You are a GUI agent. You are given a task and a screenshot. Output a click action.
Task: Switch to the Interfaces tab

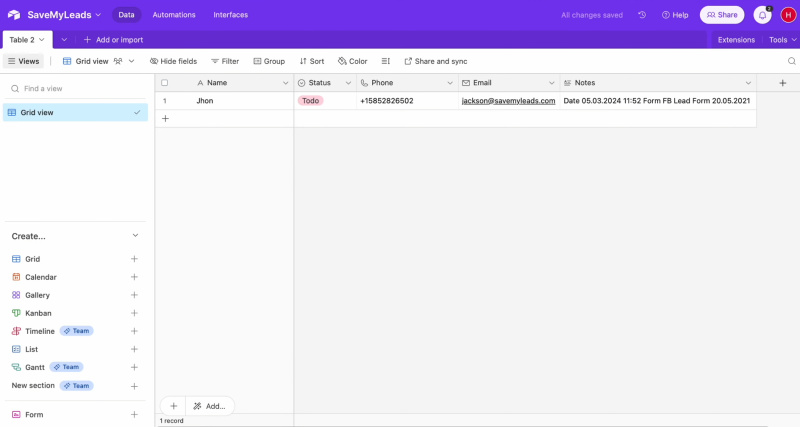pyautogui.click(x=231, y=15)
